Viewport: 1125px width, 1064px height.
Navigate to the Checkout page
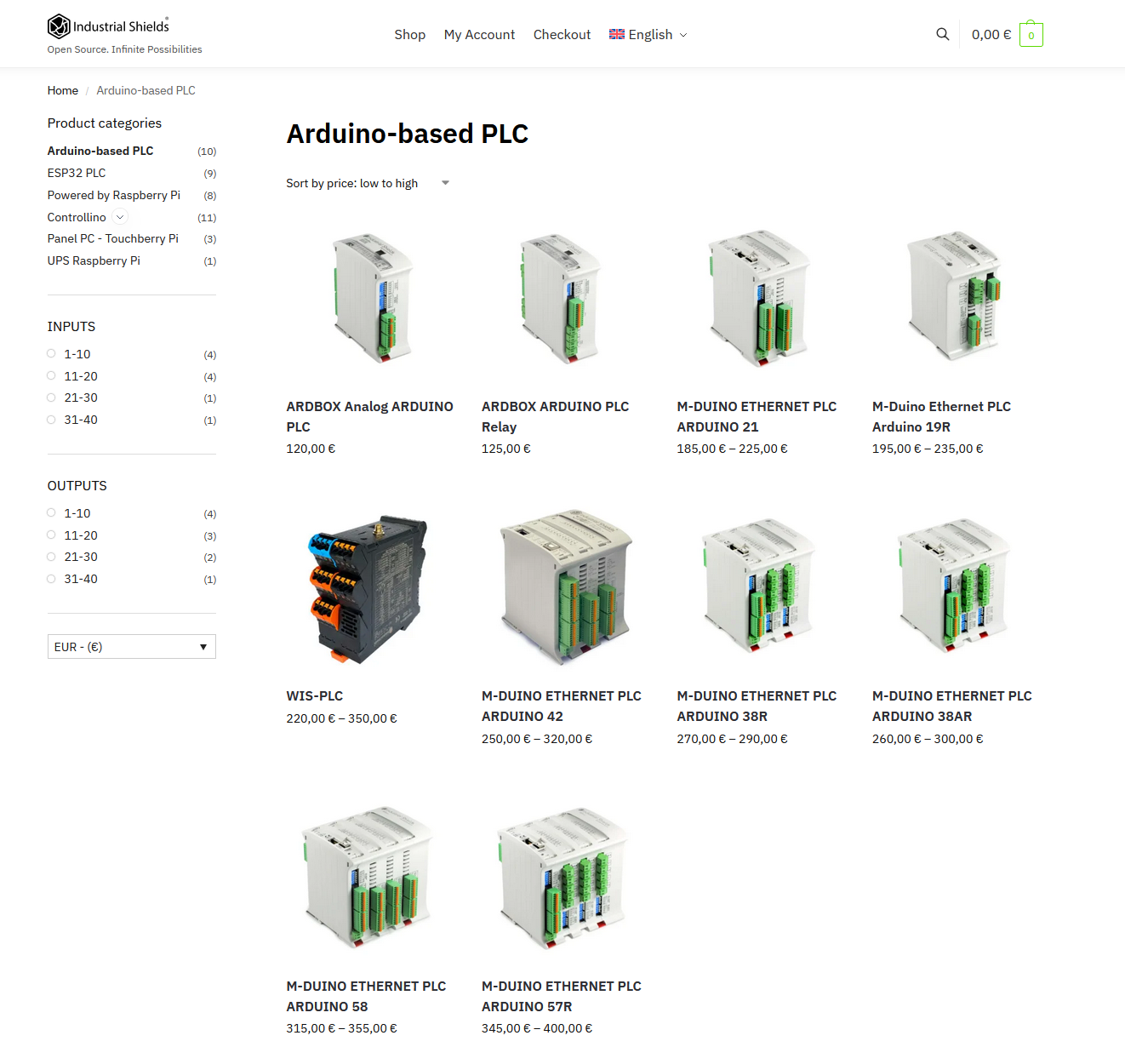[562, 35]
